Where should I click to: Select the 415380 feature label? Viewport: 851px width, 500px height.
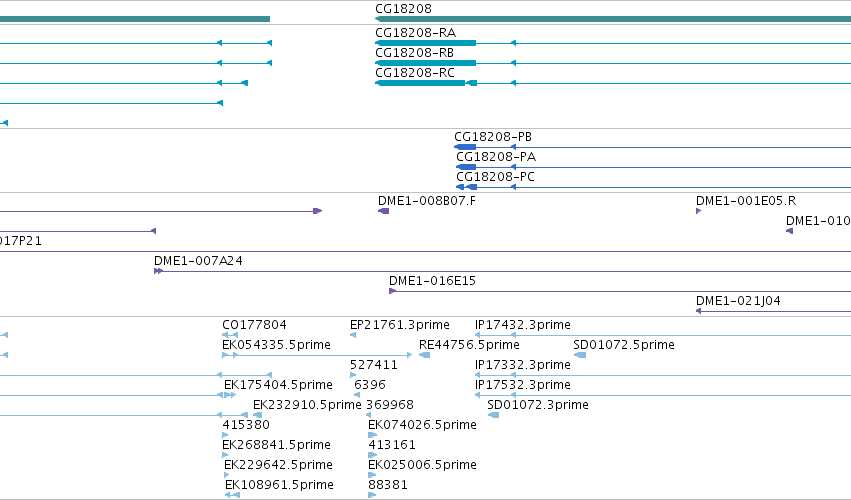[246, 425]
